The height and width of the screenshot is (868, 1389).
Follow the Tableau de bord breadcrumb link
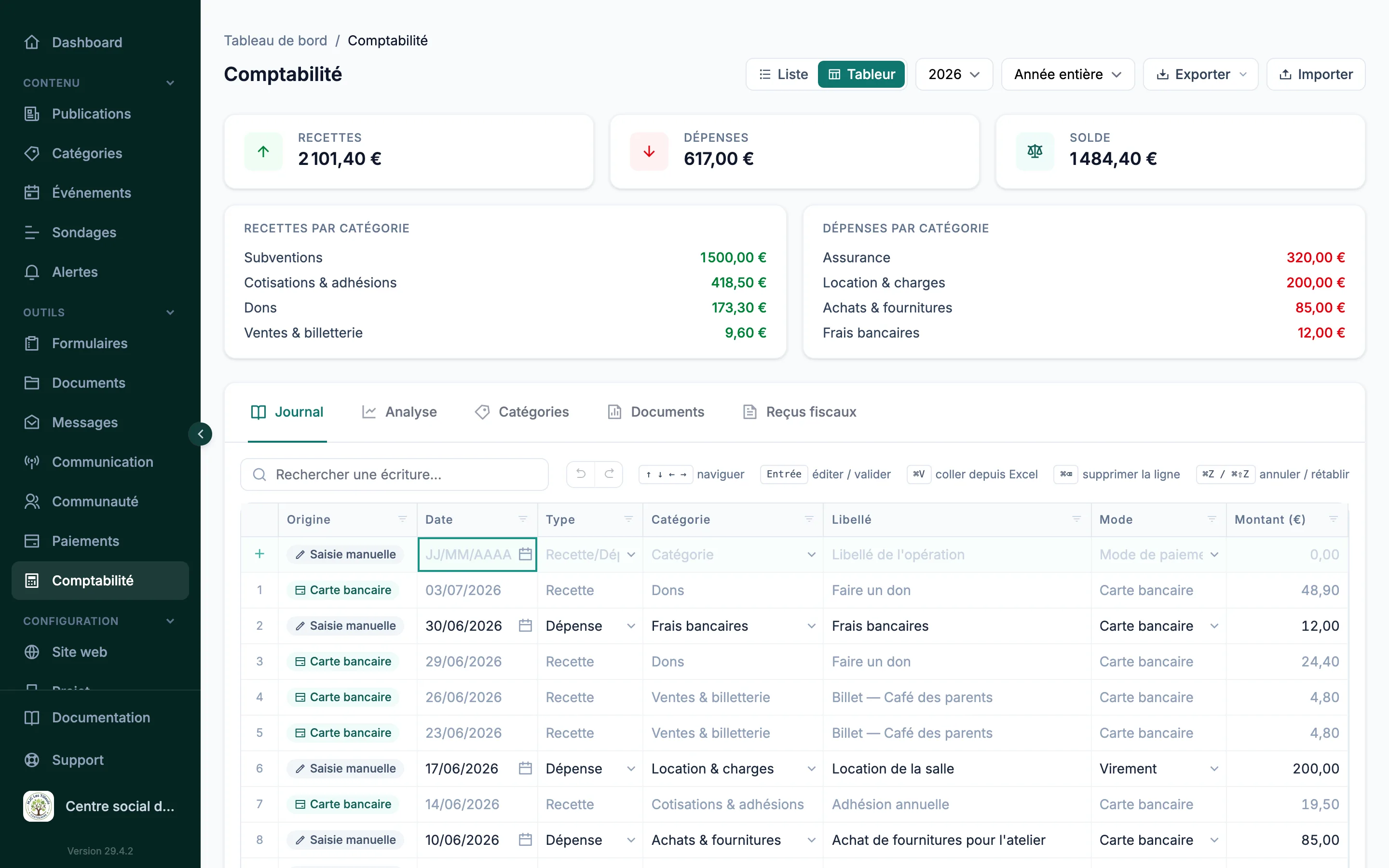pos(275,41)
